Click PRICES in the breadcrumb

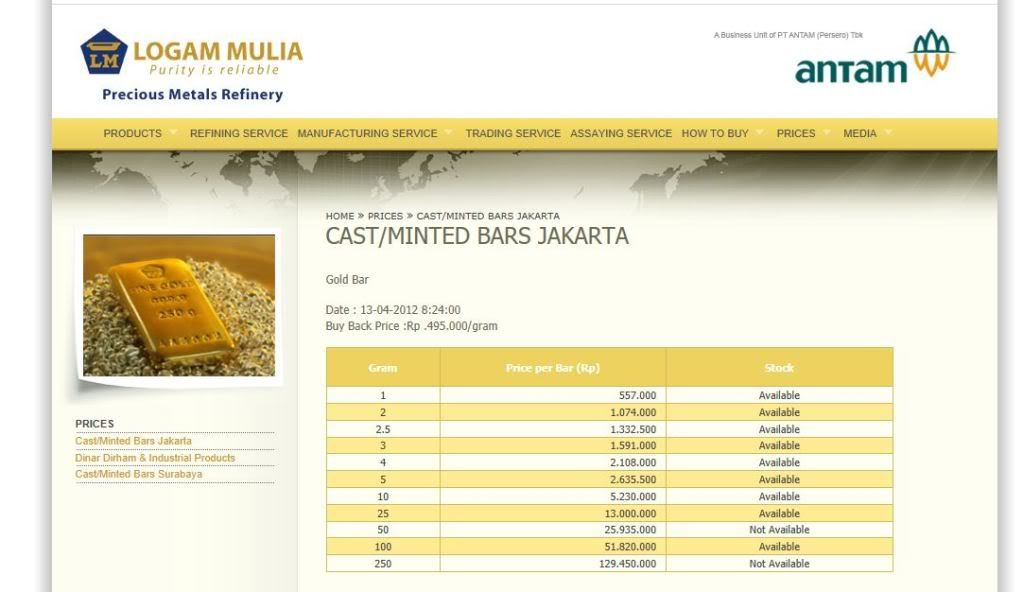tap(385, 216)
